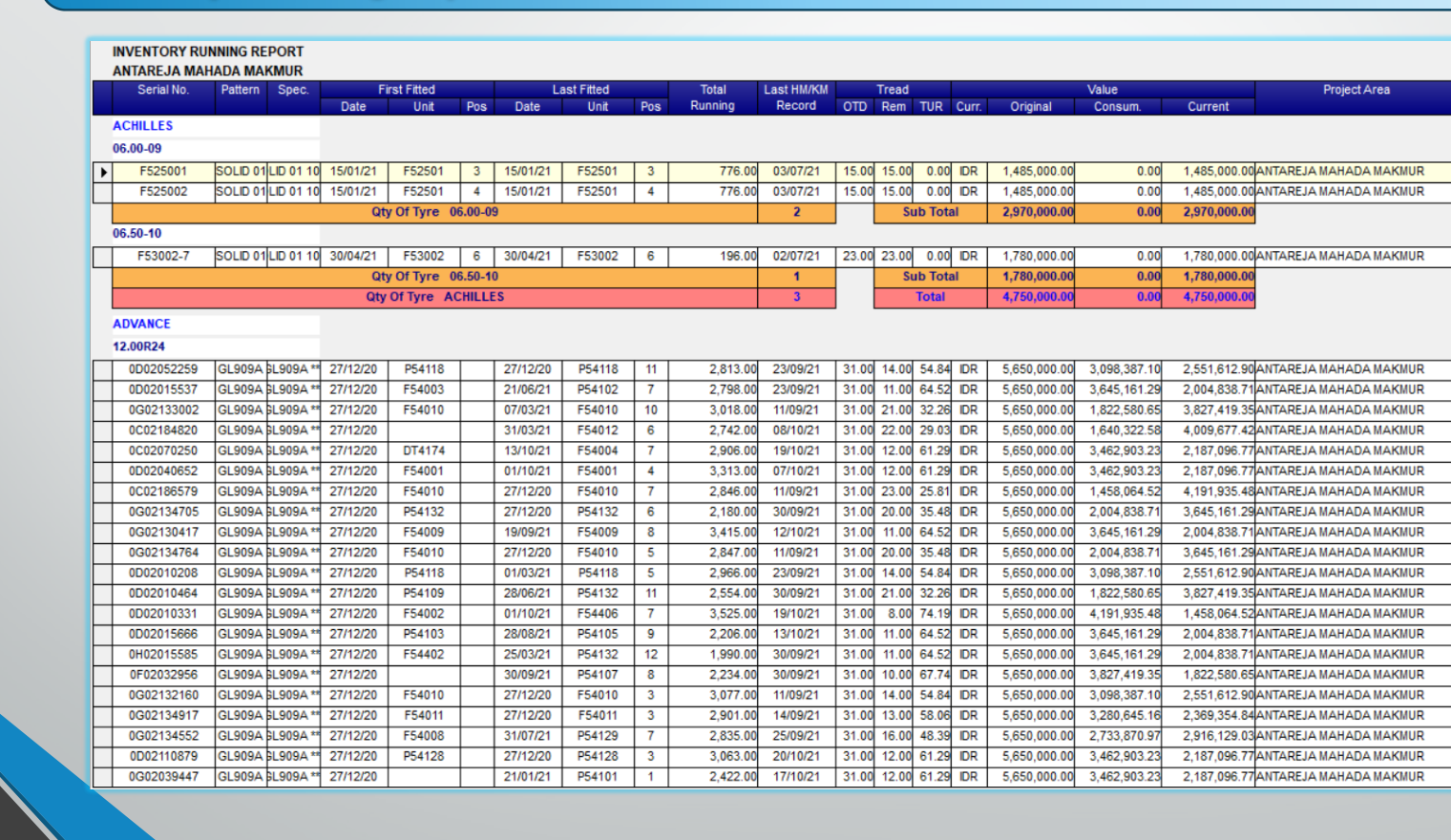
Task: Select serial number 0D02015666 cell
Action: [163, 634]
